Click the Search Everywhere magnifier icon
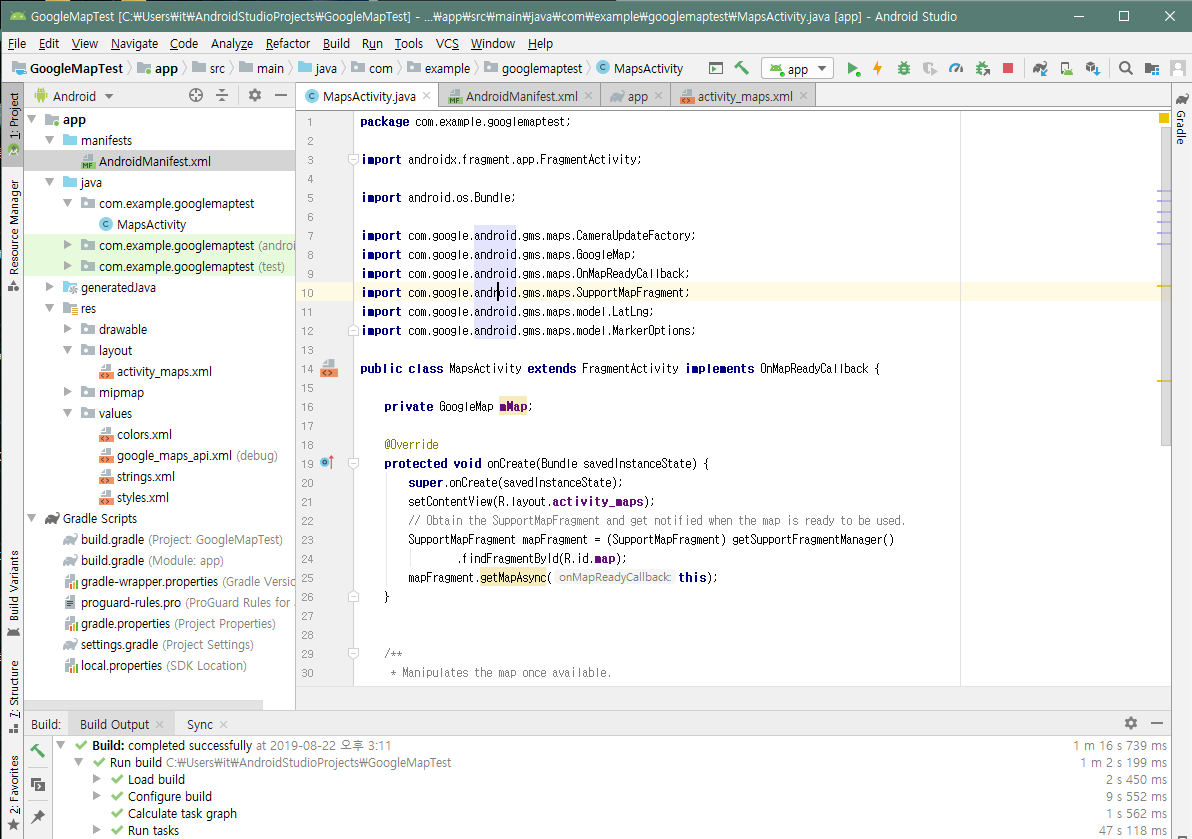This screenshot has width=1192, height=839. click(x=1126, y=68)
